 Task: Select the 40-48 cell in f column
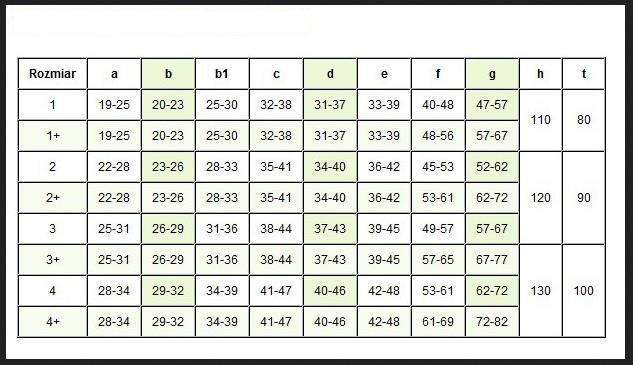click(x=438, y=105)
